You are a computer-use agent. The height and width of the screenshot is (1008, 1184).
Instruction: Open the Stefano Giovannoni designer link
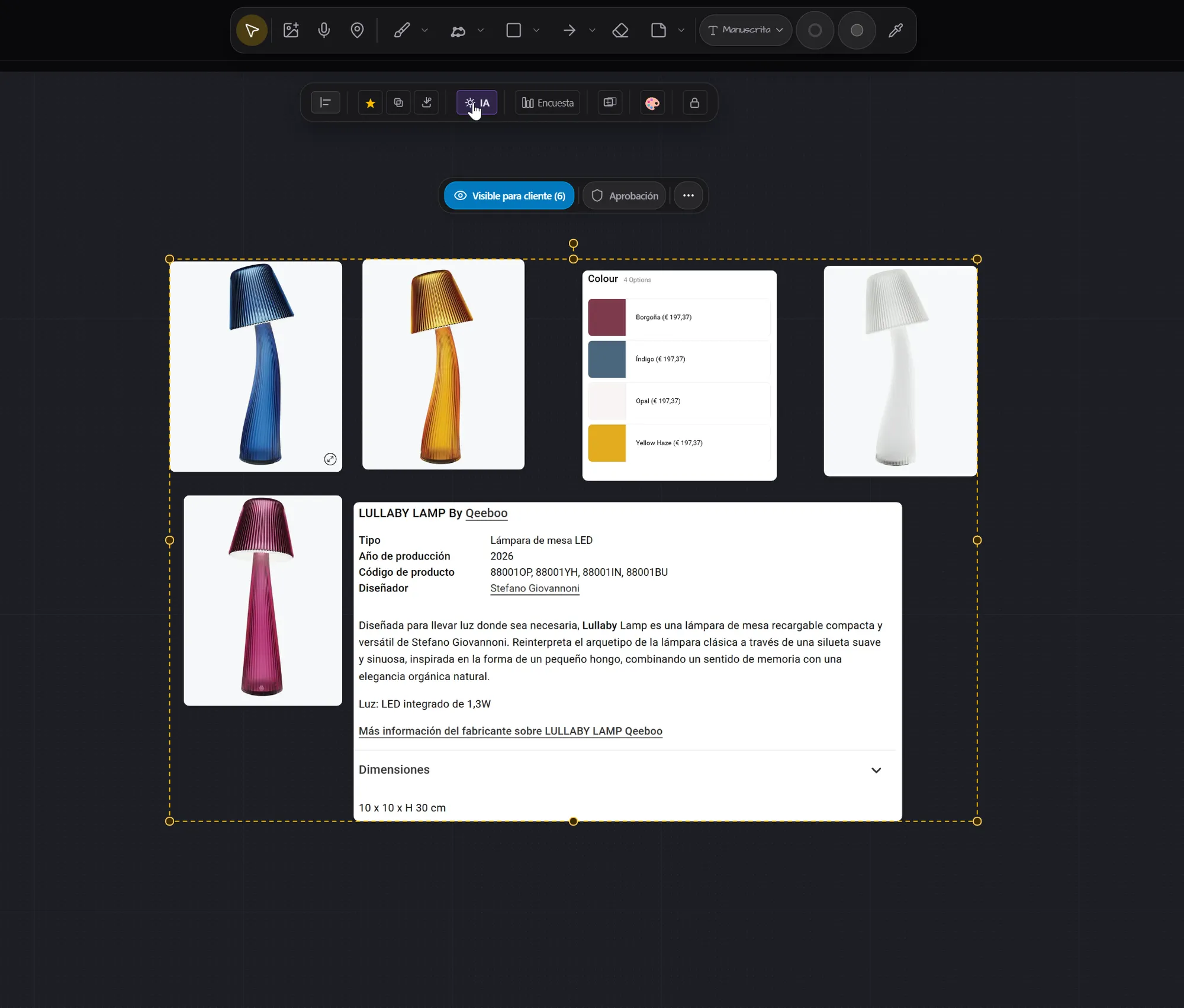535,588
